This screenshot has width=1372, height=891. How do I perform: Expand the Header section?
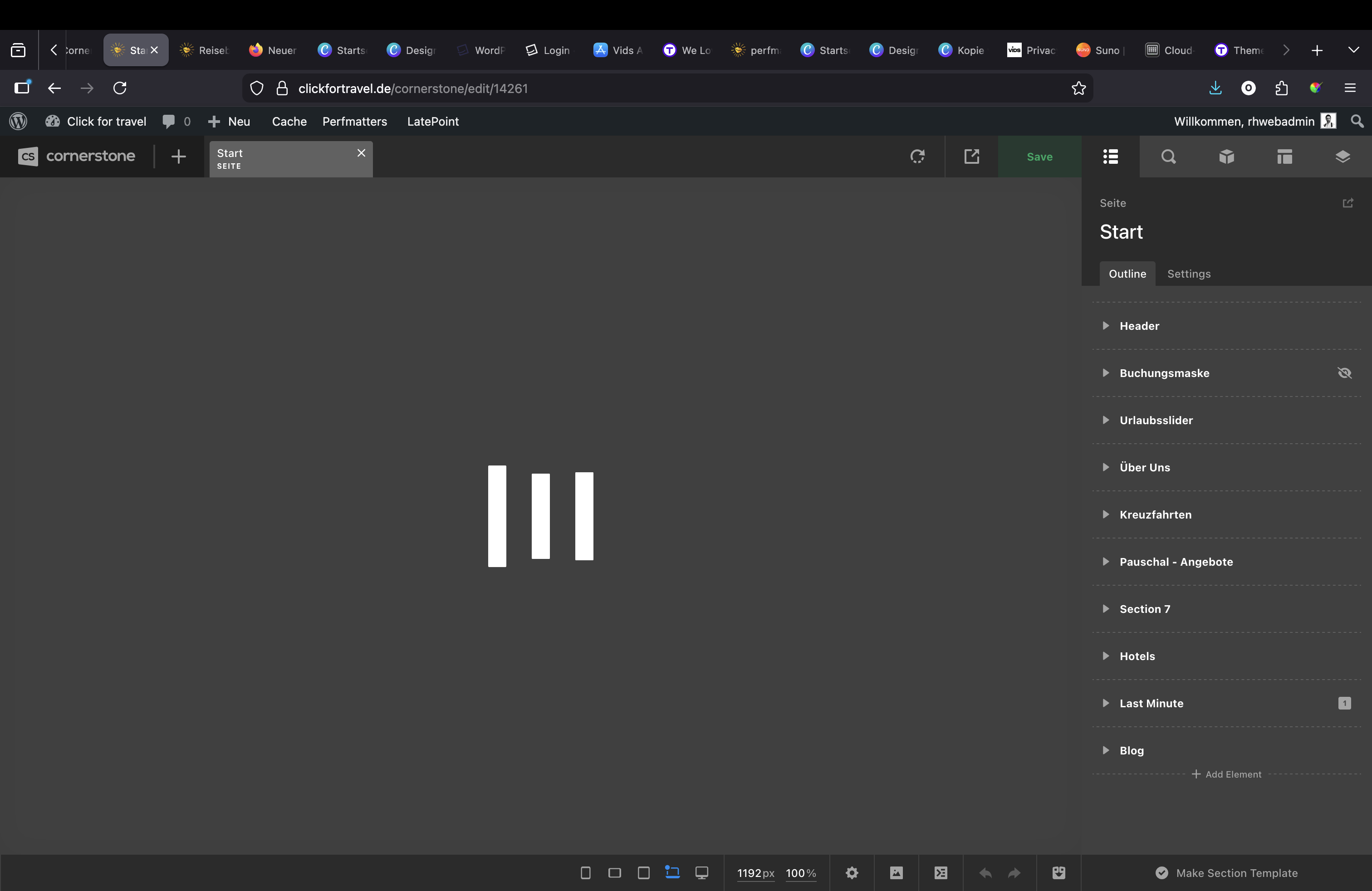pos(1105,326)
